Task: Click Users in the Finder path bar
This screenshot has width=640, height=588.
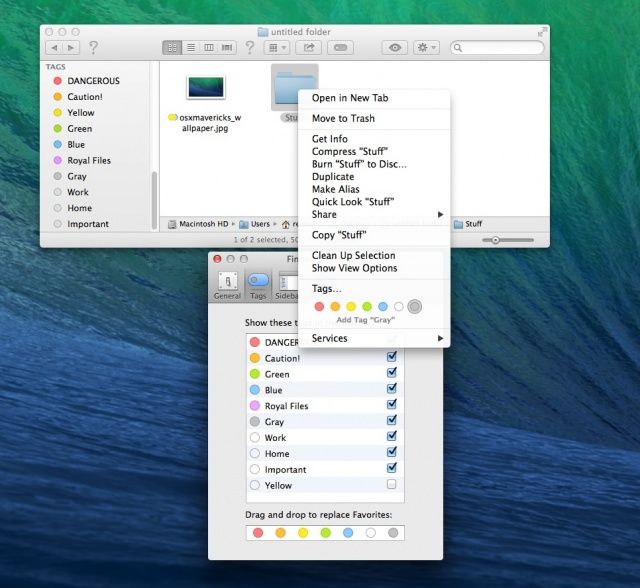Action: [x=254, y=224]
